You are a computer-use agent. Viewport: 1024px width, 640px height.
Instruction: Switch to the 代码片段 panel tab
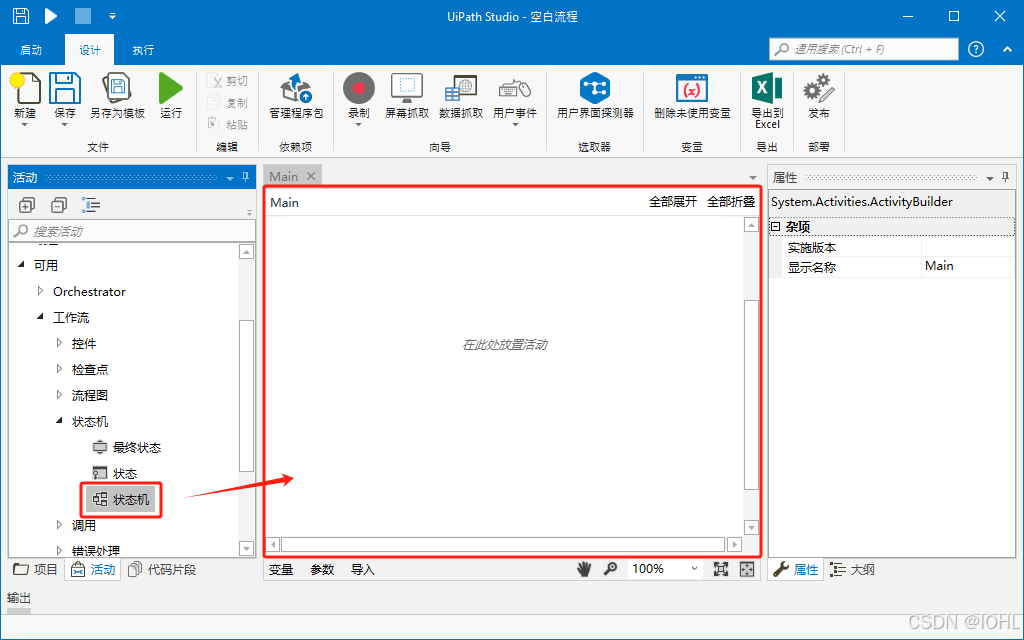(162, 569)
